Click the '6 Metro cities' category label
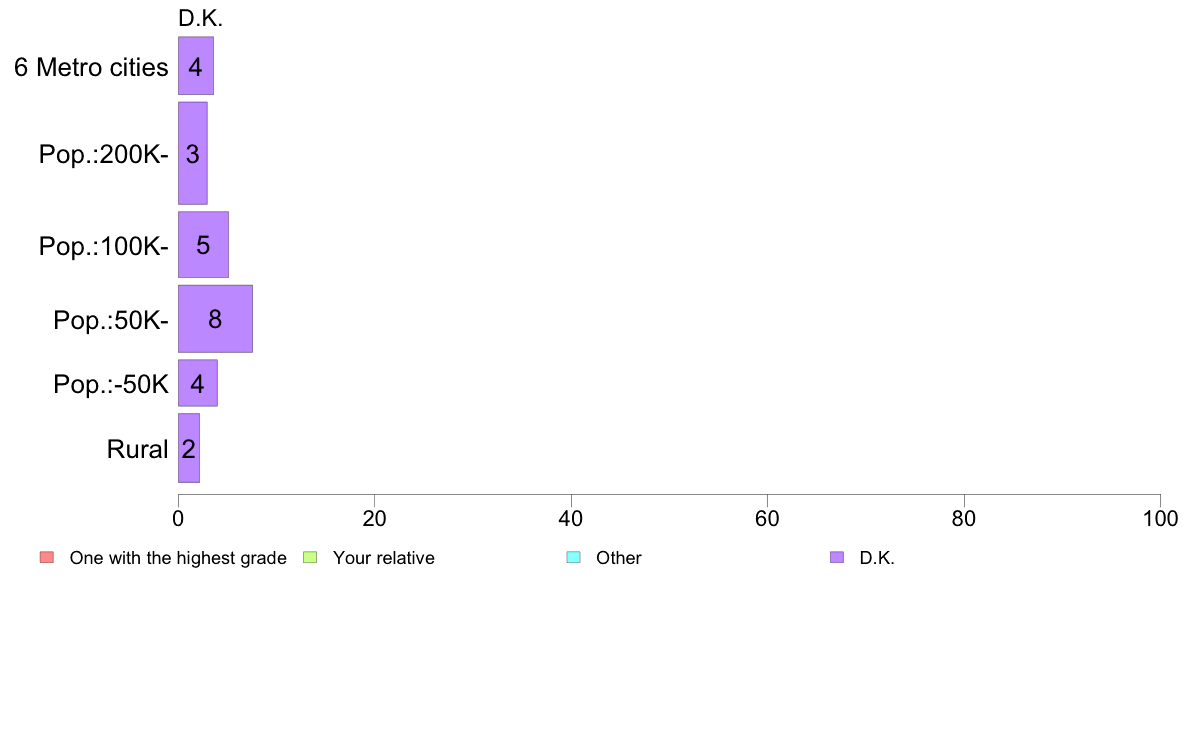Viewport: 1188px width, 736px height. coord(91,67)
